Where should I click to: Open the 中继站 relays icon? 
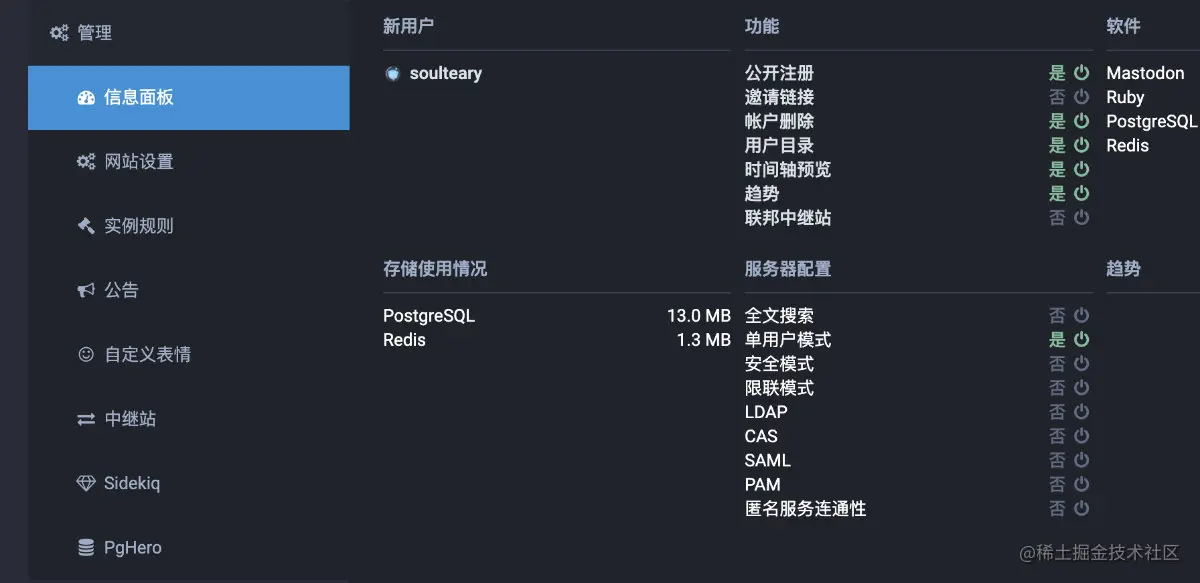click(86, 418)
